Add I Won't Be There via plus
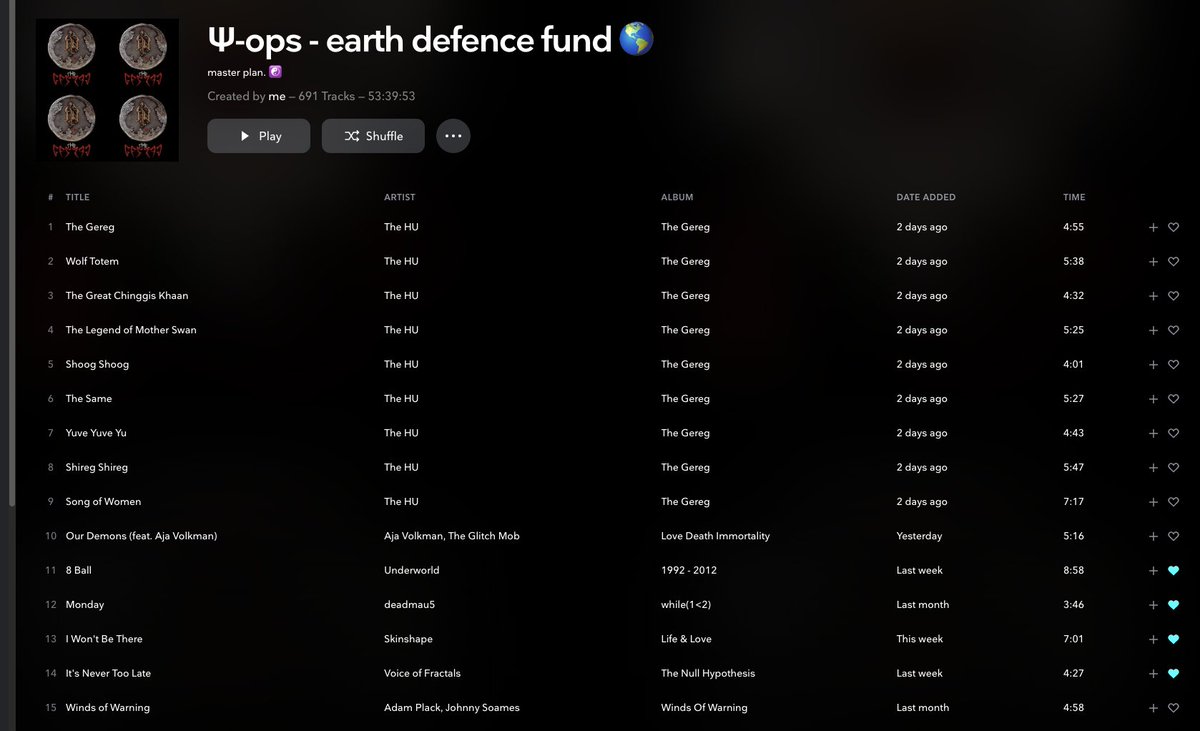The width and height of the screenshot is (1200, 731). 1153,639
